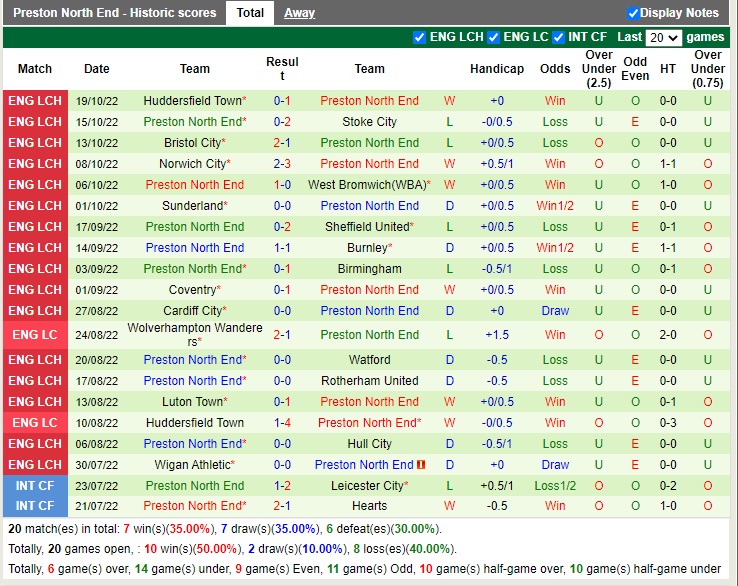Click the ENG LCH badge for the Burnley match
Viewport: 738px width, 586px height.
coord(35,248)
